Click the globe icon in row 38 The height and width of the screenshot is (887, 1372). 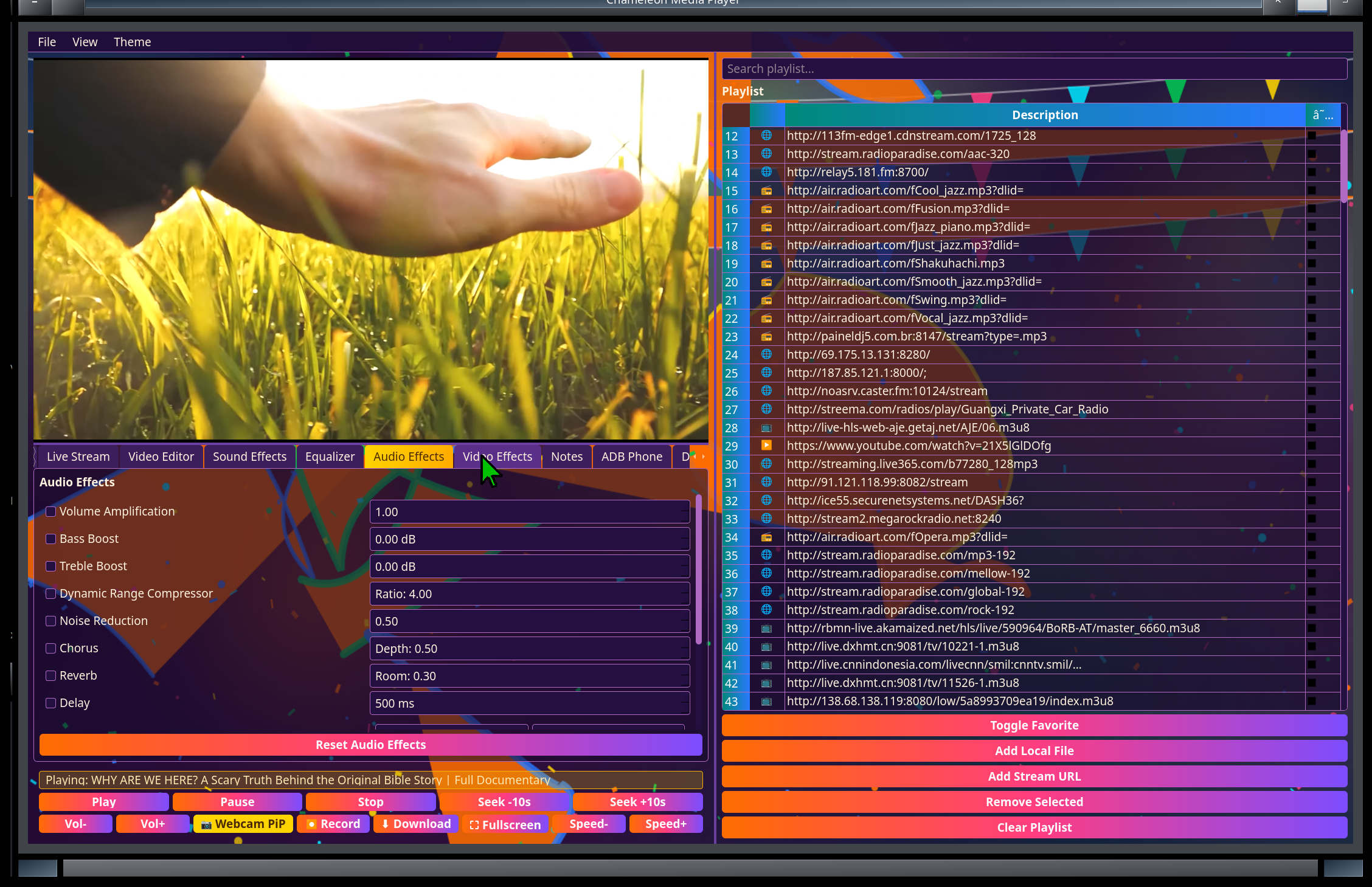click(766, 610)
